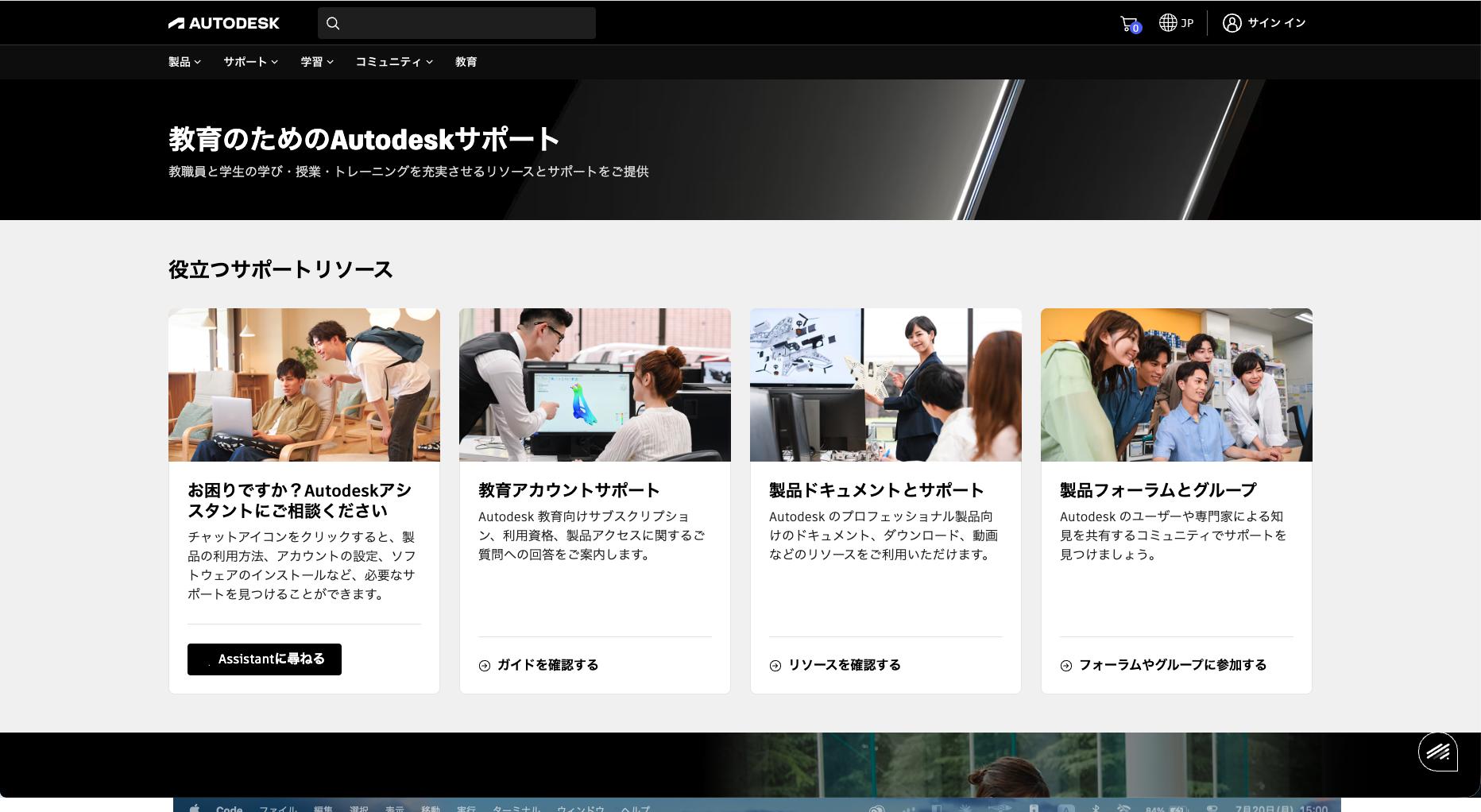Click the description starting Autodesk のユーザーや専門家
The width and height of the screenshot is (1481, 812).
pos(1174,536)
